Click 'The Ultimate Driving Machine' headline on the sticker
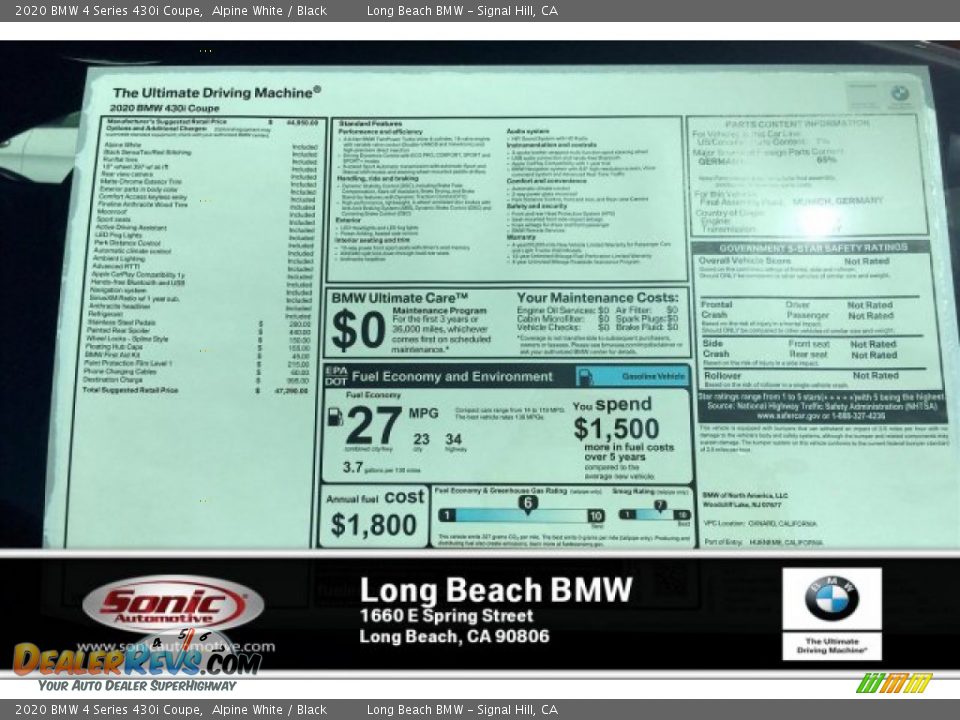960x720 pixels. click(217, 92)
